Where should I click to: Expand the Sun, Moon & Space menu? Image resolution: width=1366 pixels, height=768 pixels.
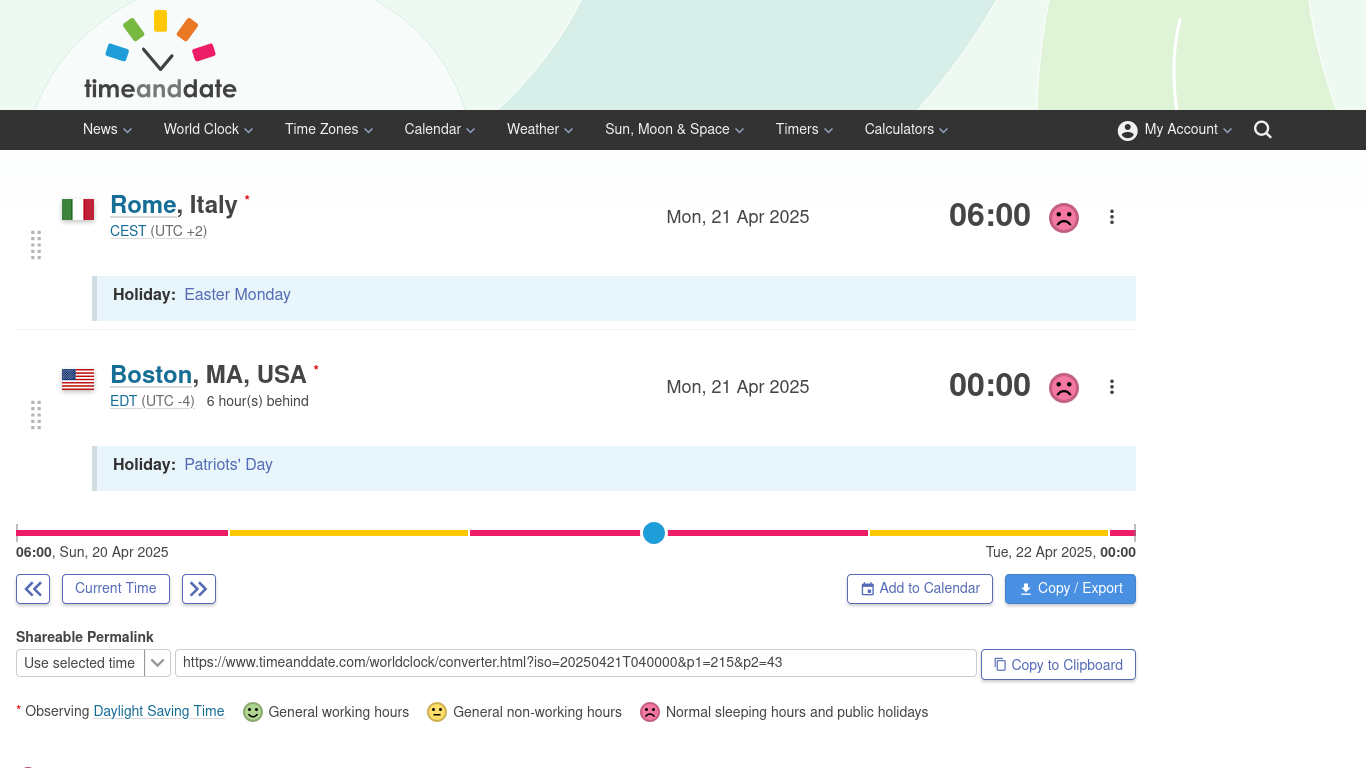pos(674,130)
